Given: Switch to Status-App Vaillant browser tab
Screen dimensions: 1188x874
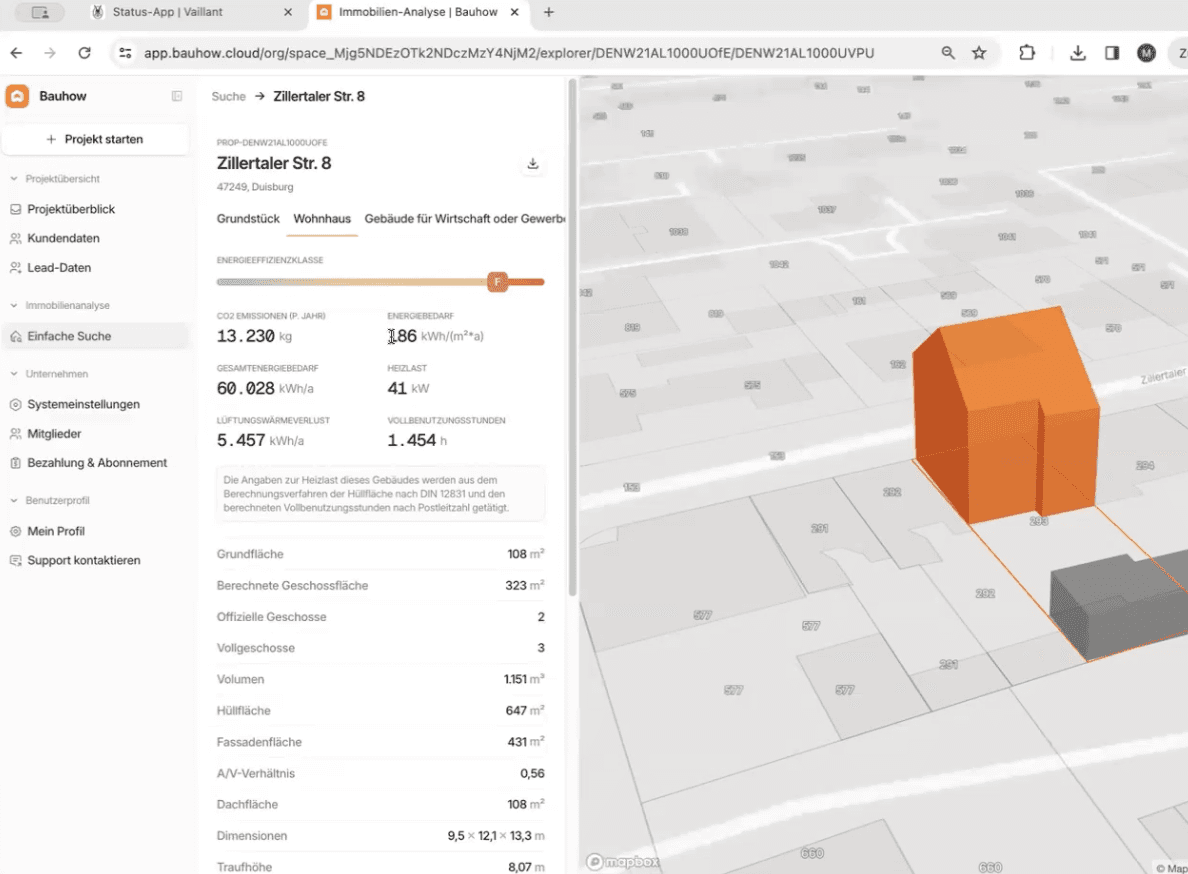Looking at the screenshot, I should (189, 12).
